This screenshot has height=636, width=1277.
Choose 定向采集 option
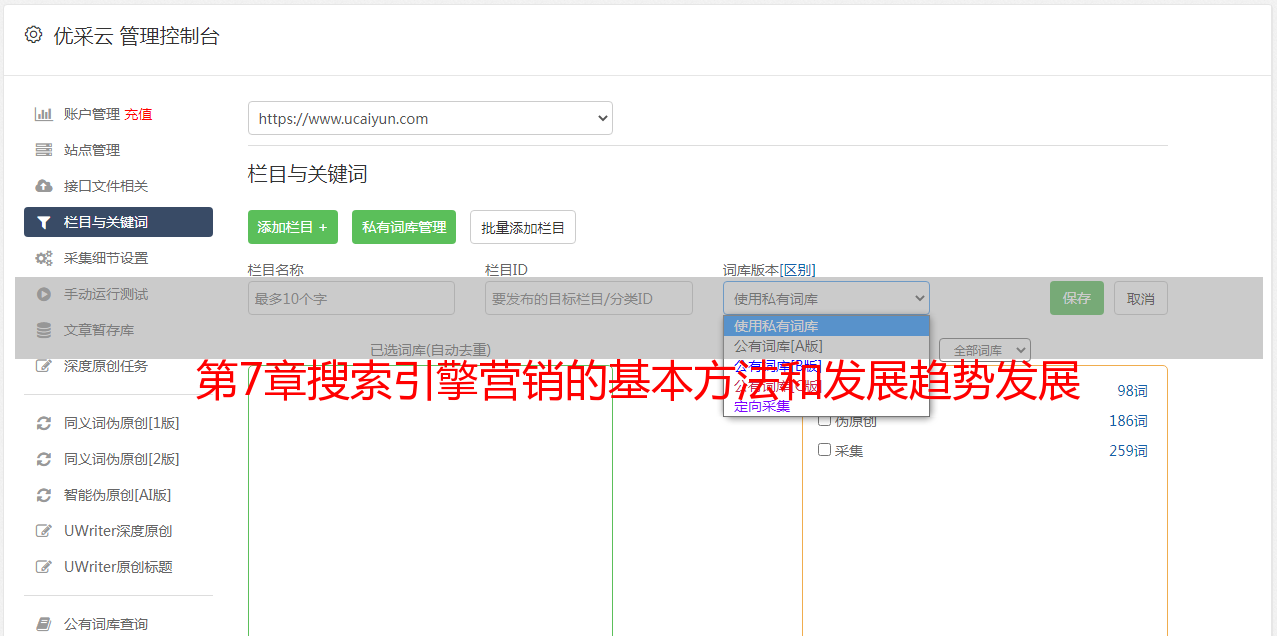coord(826,406)
